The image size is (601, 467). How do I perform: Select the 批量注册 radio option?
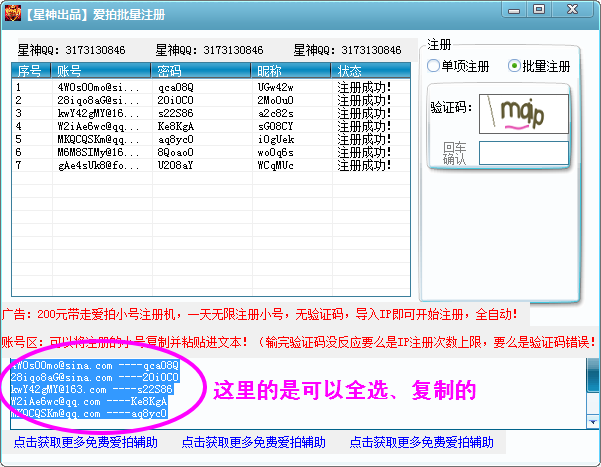click(539, 66)
